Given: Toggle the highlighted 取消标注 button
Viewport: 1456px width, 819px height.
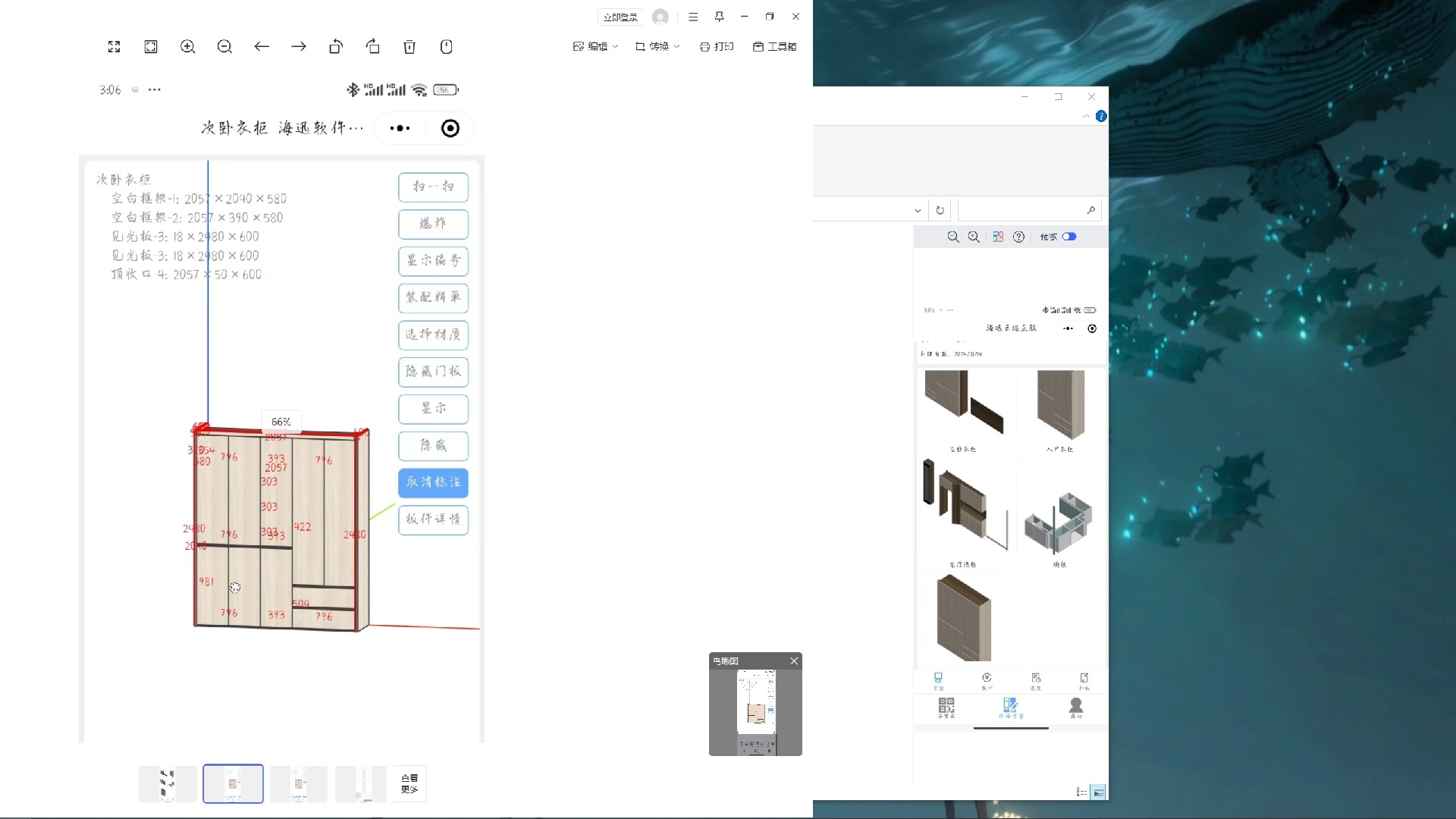Looking at the screenshot, I should click(433, 482).
